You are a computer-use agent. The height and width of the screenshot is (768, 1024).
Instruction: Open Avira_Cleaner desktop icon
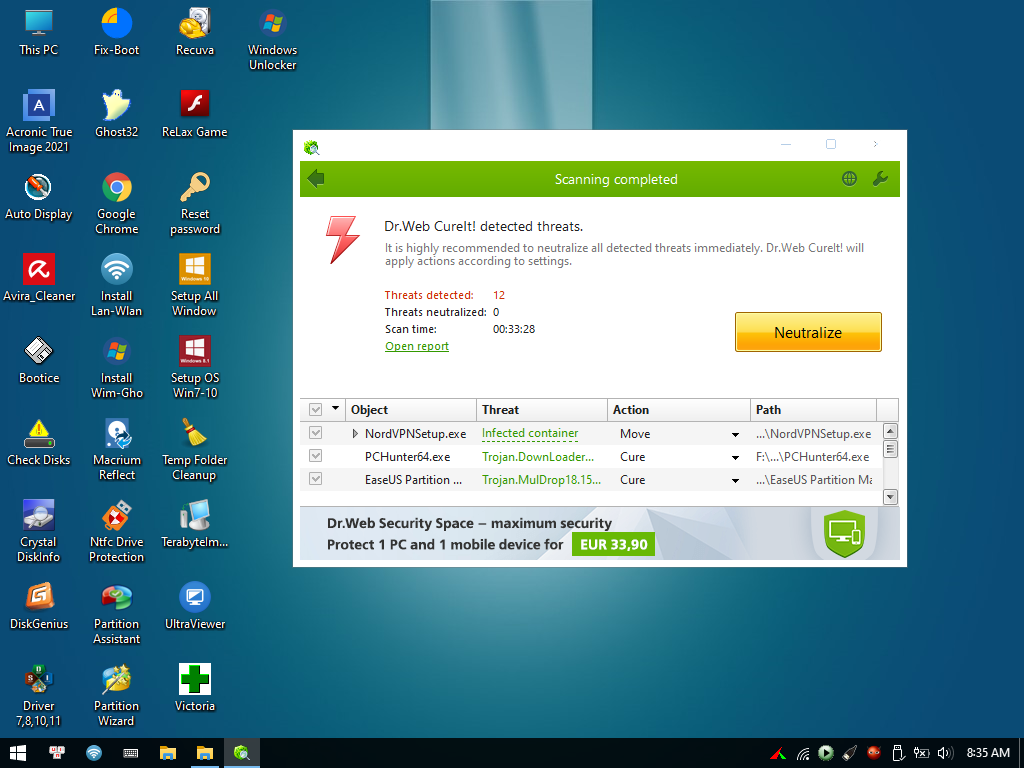(39, 279)
